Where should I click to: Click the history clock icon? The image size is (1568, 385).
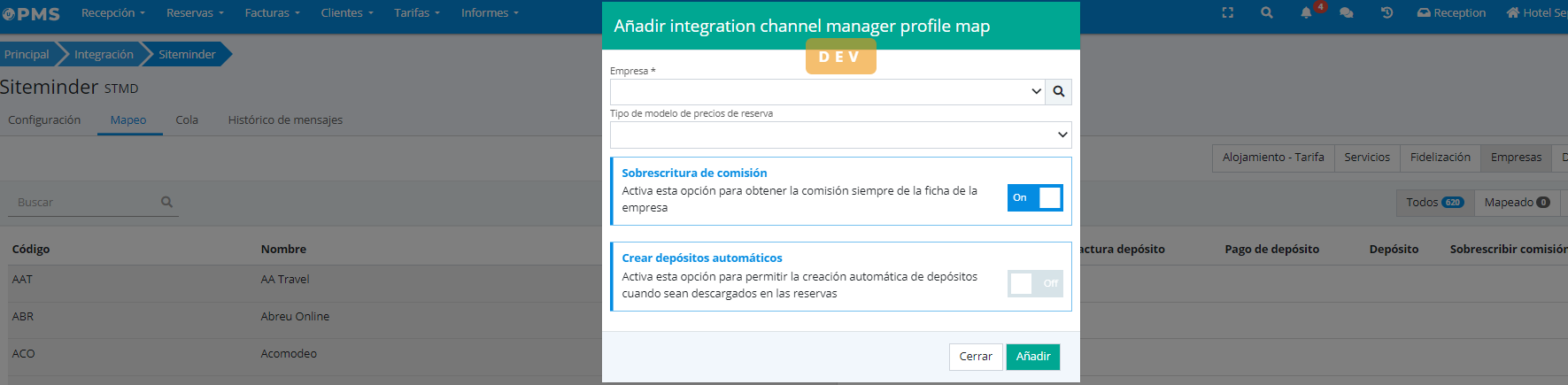[1386, 13]
